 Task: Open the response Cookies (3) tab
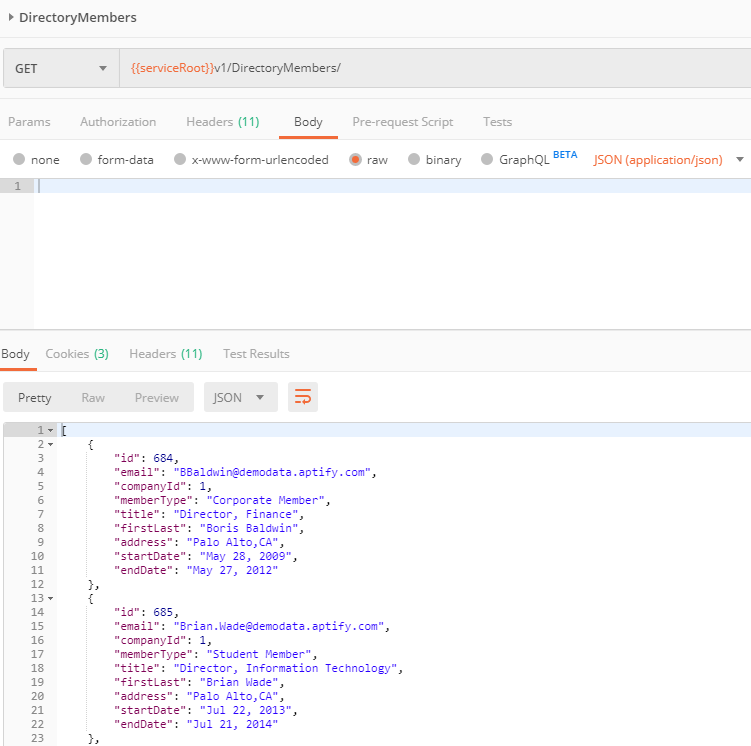pyautogui.click(x=77, y=354)
